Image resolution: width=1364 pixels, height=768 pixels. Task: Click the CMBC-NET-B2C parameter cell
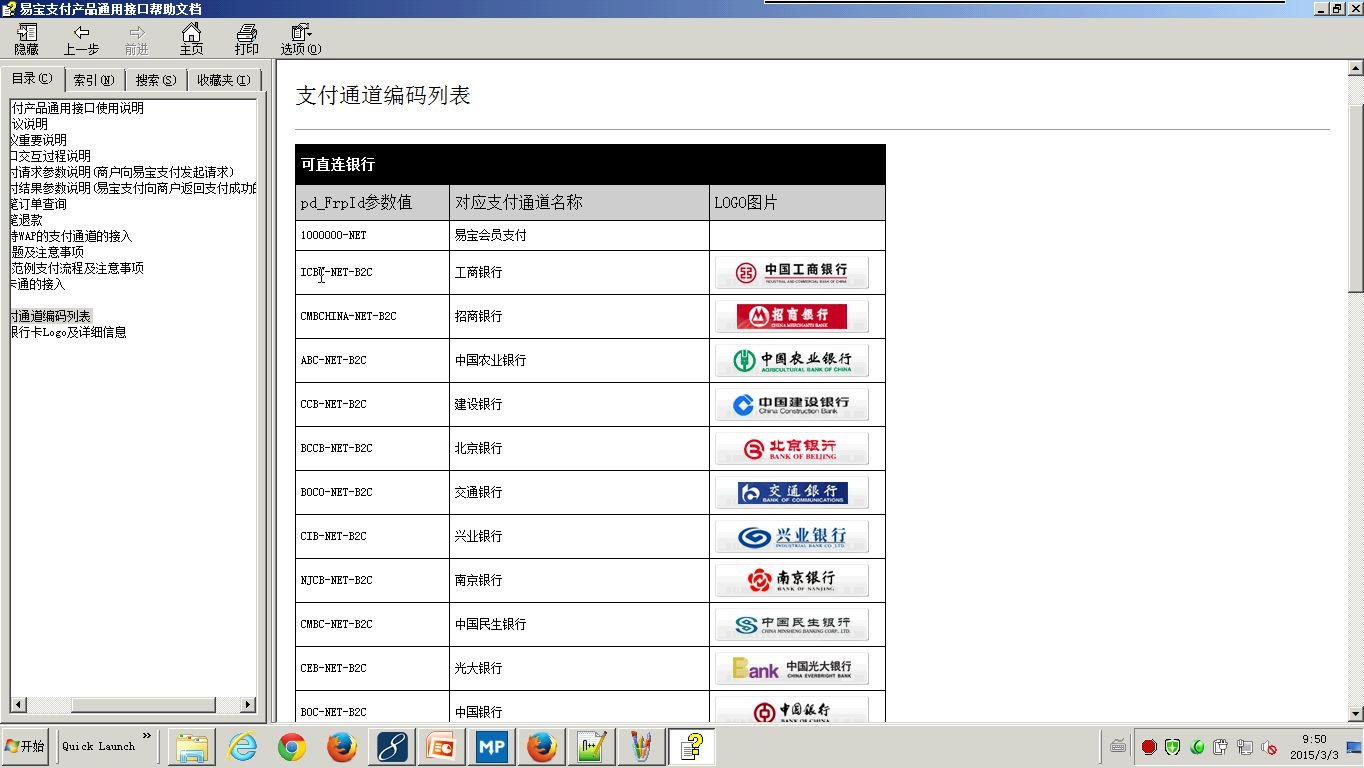click(x=372, y=624)
